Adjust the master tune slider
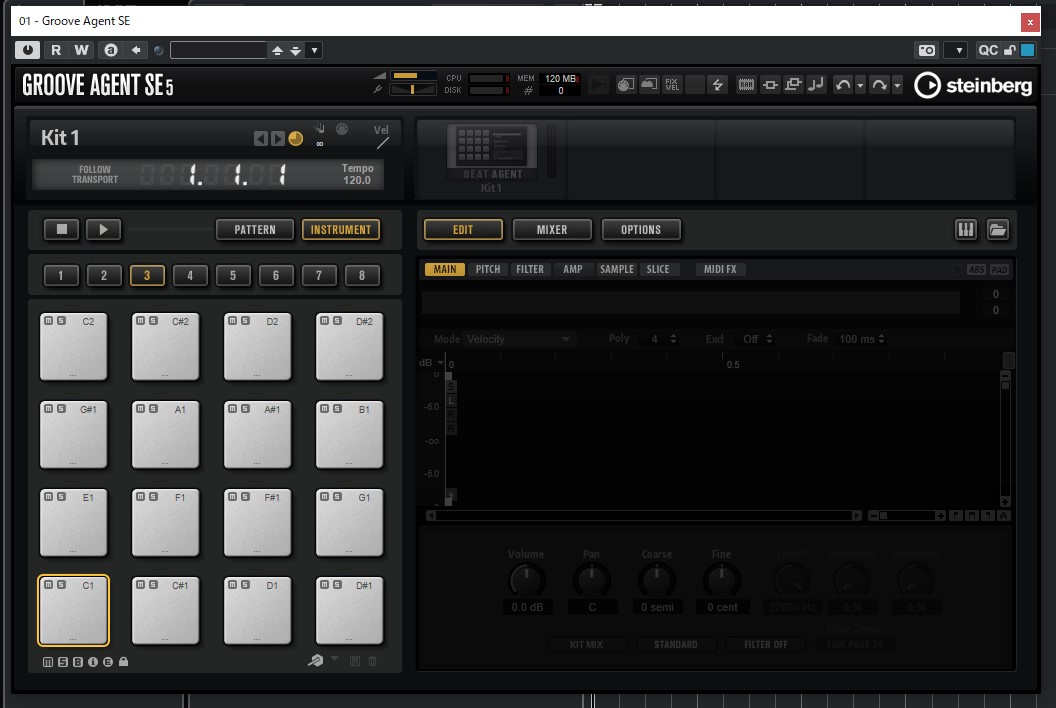The image size is (1056, 708). [414, 89]
